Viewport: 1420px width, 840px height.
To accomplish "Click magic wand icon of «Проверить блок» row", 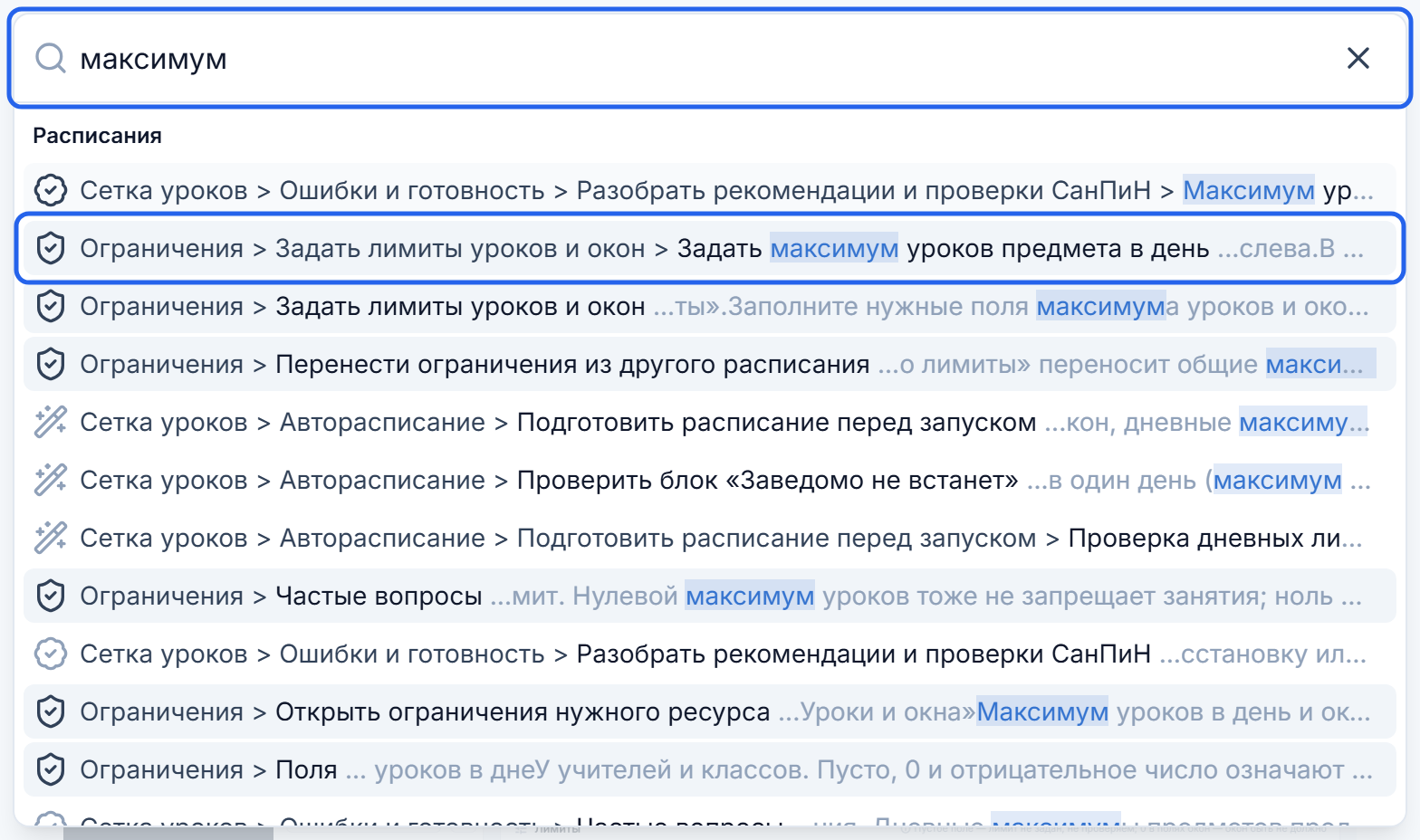I will tap(51, 480).
